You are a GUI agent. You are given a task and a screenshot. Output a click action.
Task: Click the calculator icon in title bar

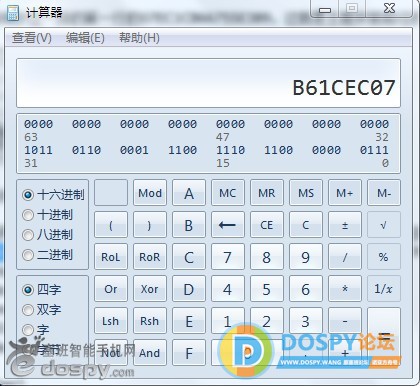[13, 13]
